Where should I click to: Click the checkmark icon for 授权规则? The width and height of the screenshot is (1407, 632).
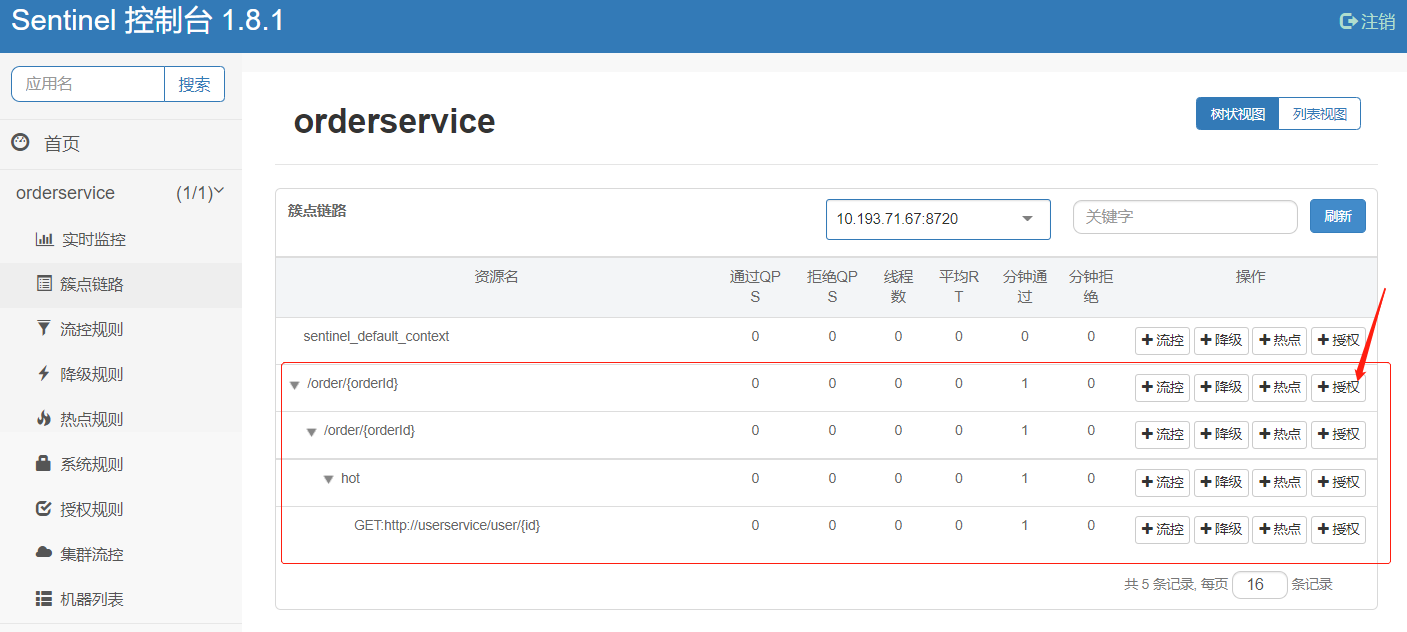43,508
